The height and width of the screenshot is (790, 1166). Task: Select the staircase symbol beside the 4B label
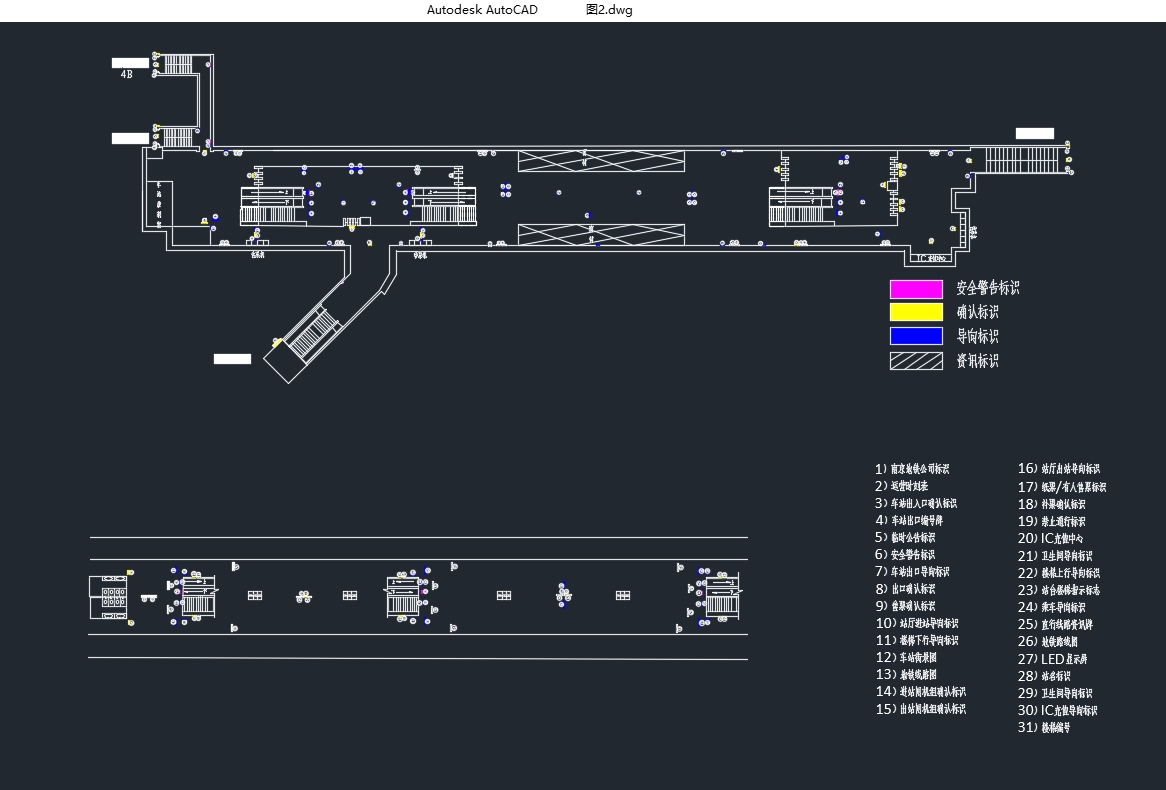pos(177,64)
